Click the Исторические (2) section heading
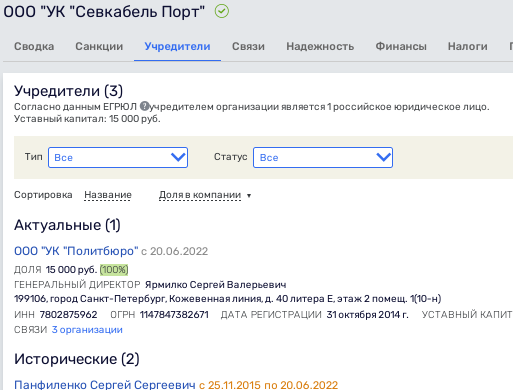The image size is (513, 390). [x=77, y=359]
